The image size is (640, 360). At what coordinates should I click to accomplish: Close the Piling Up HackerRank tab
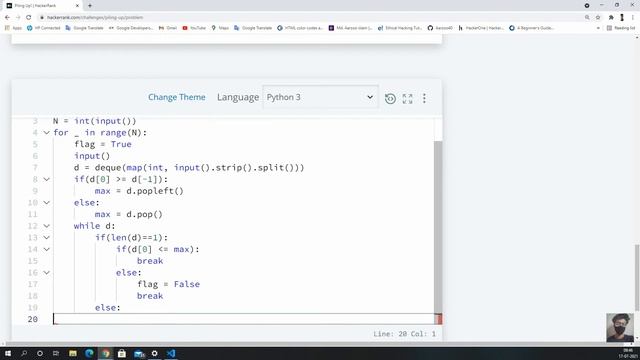(x=78, y=6)
